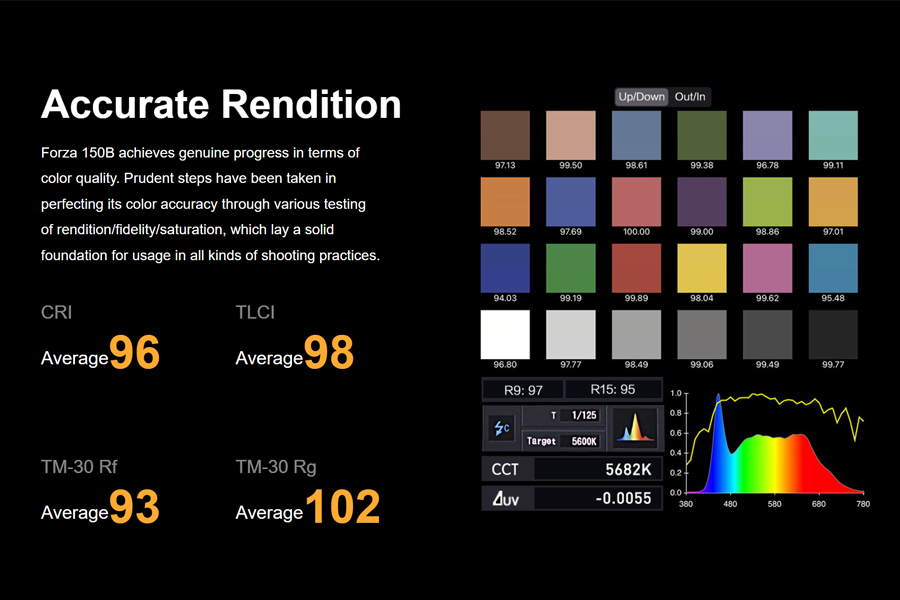Click the flash C mode icon
900x600 pixels.
[x=502, y=428]
